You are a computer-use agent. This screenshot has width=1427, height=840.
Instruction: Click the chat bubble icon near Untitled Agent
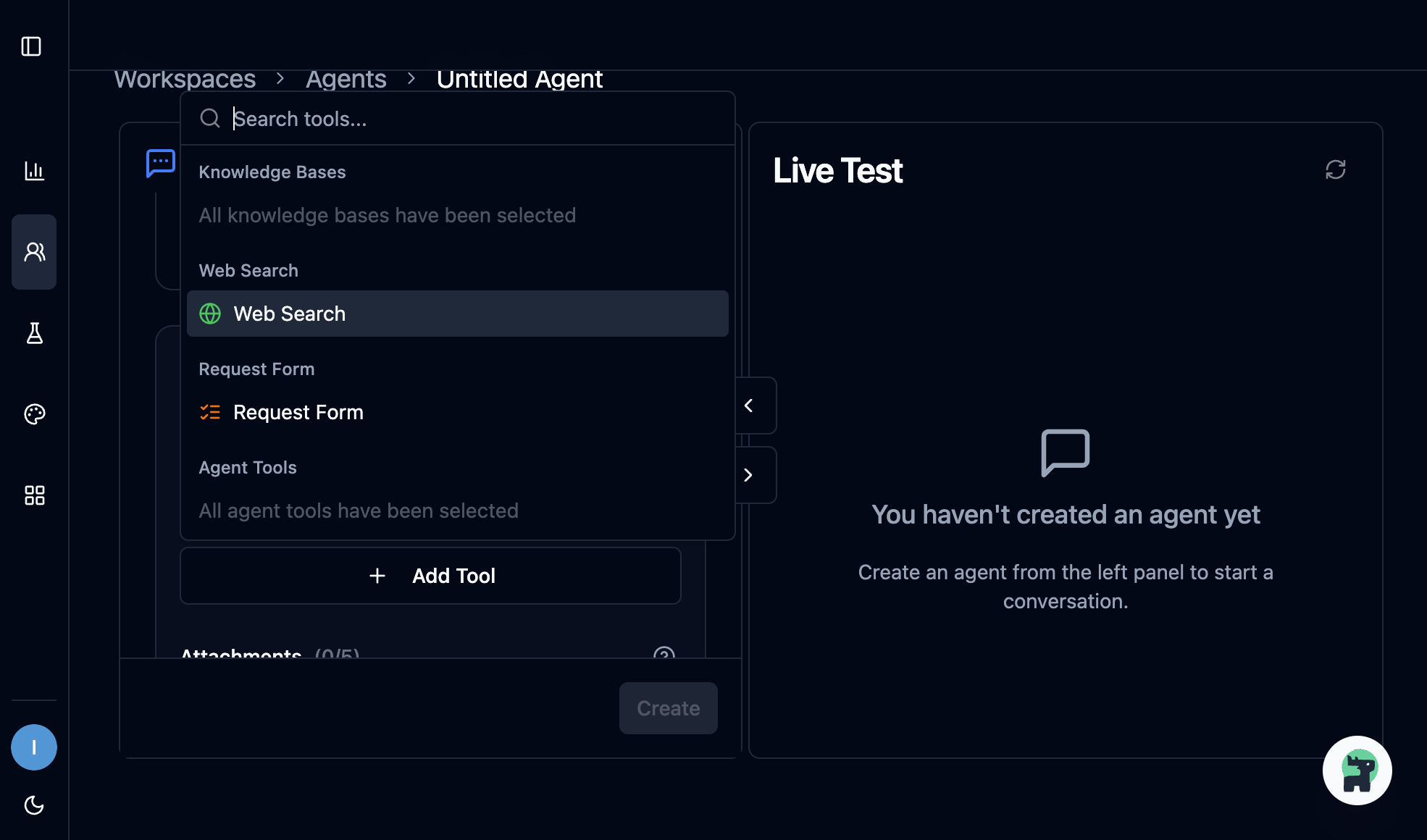159,162
